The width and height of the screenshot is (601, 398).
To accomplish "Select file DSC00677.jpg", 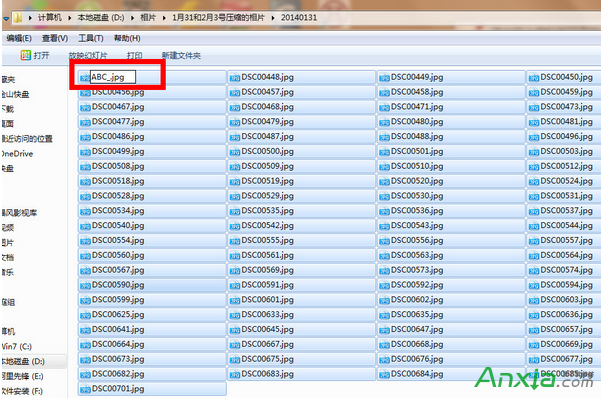I will point(564,360).
